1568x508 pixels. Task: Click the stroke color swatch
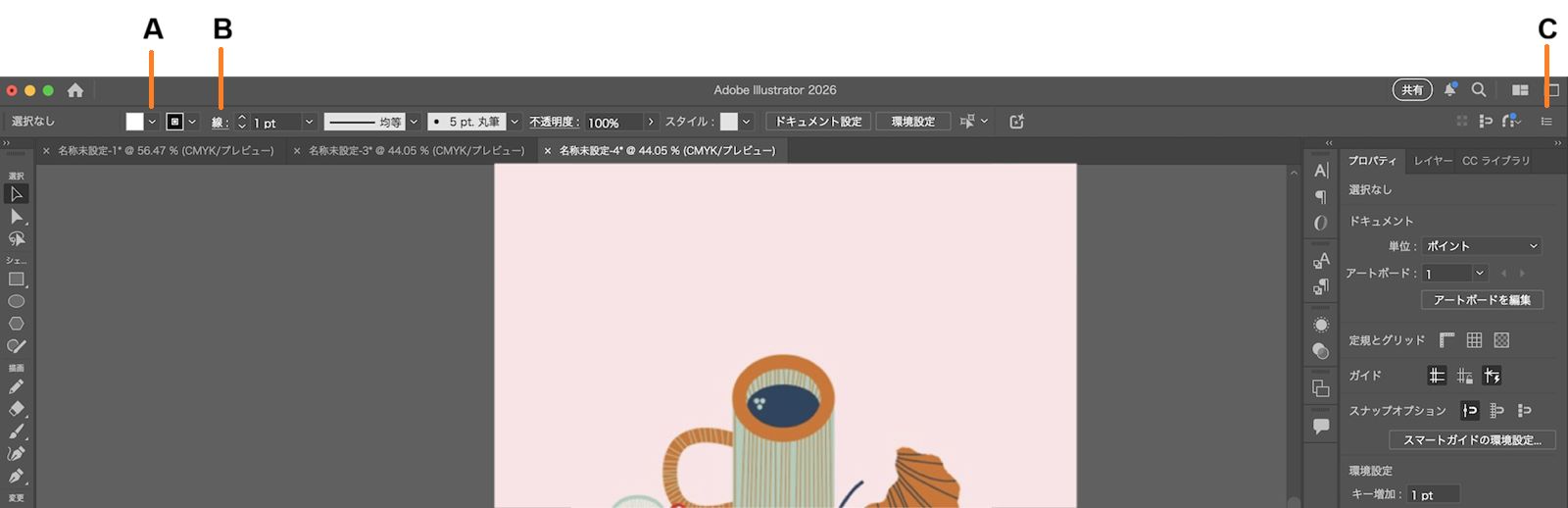pyautogui.click(x=174, y=122)
